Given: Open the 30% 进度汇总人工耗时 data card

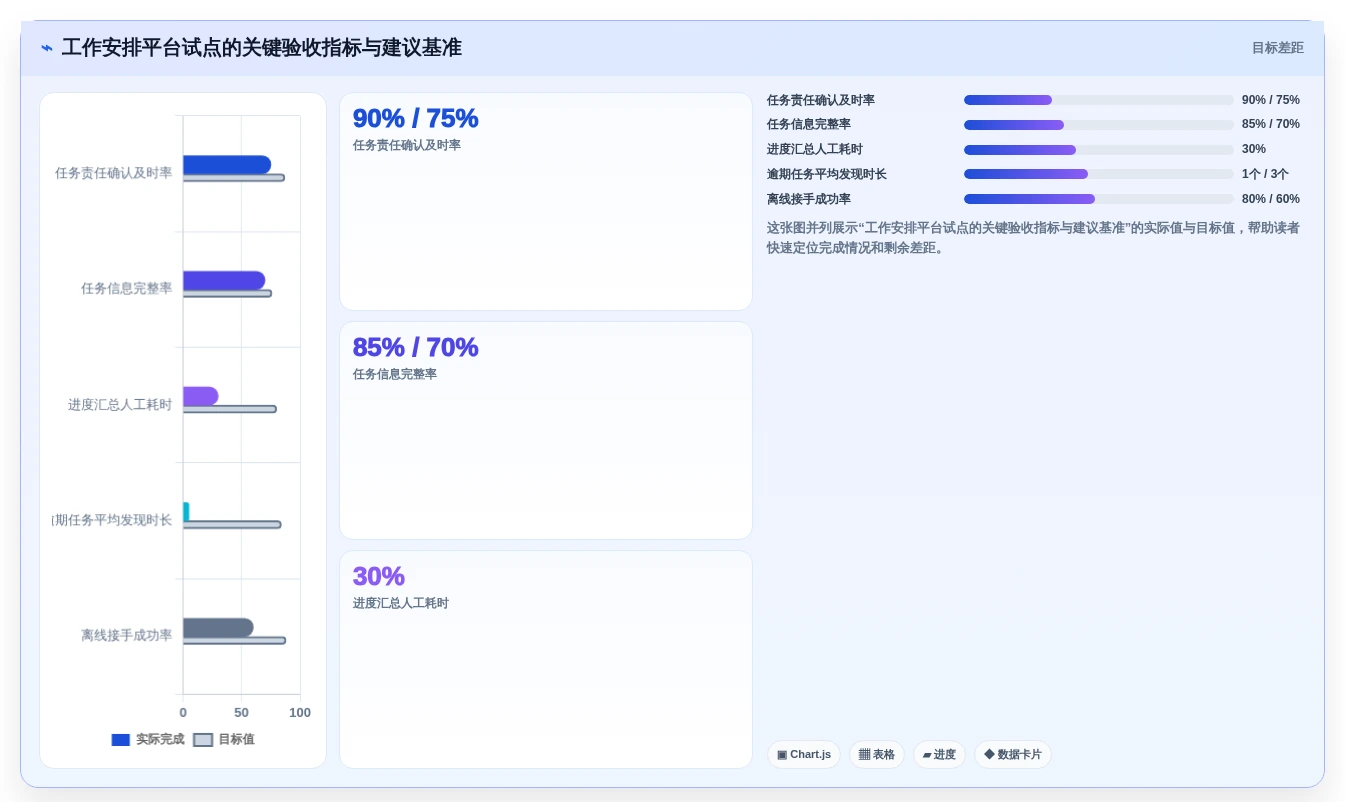Looking at the screenshot, I should (546, 659).
